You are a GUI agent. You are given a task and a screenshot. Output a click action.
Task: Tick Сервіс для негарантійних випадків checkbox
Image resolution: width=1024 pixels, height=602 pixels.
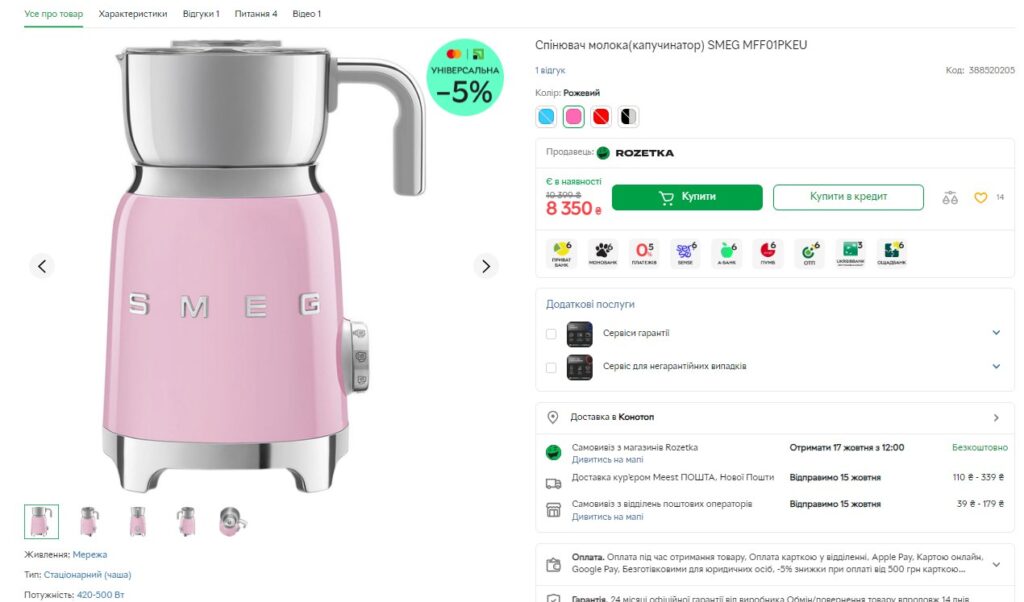[551, 367]
